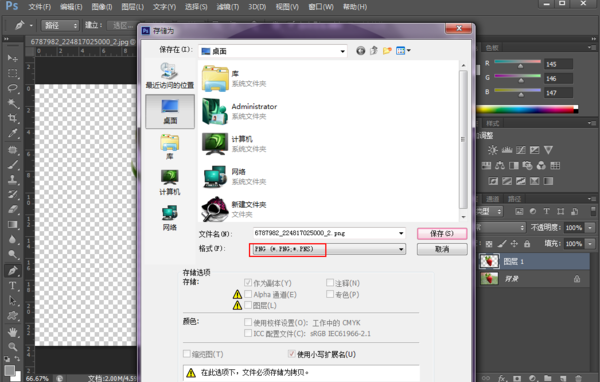Open the 帮助(H) menu
Viewport: 600px width, 382px height.
(355, 7)
